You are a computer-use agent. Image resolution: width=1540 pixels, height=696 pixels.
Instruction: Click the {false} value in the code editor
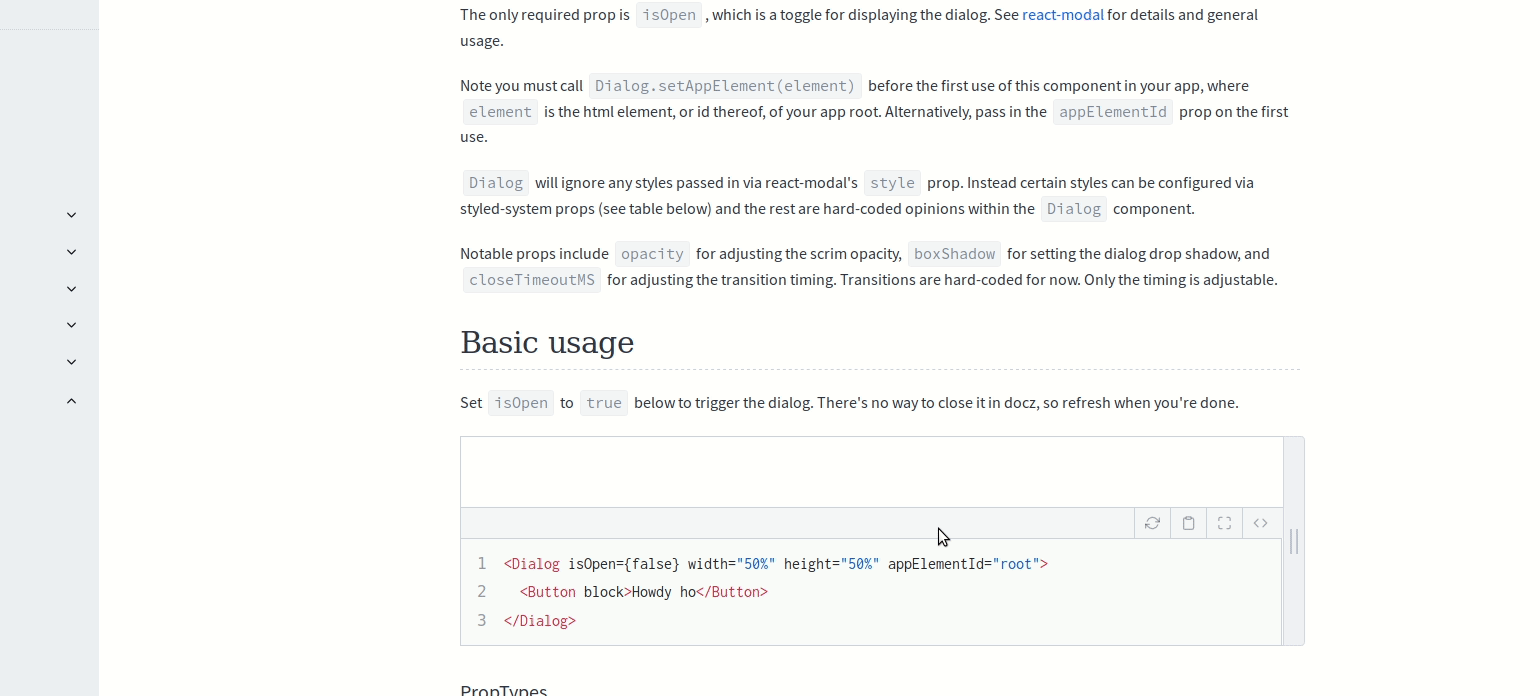(652, 564)
